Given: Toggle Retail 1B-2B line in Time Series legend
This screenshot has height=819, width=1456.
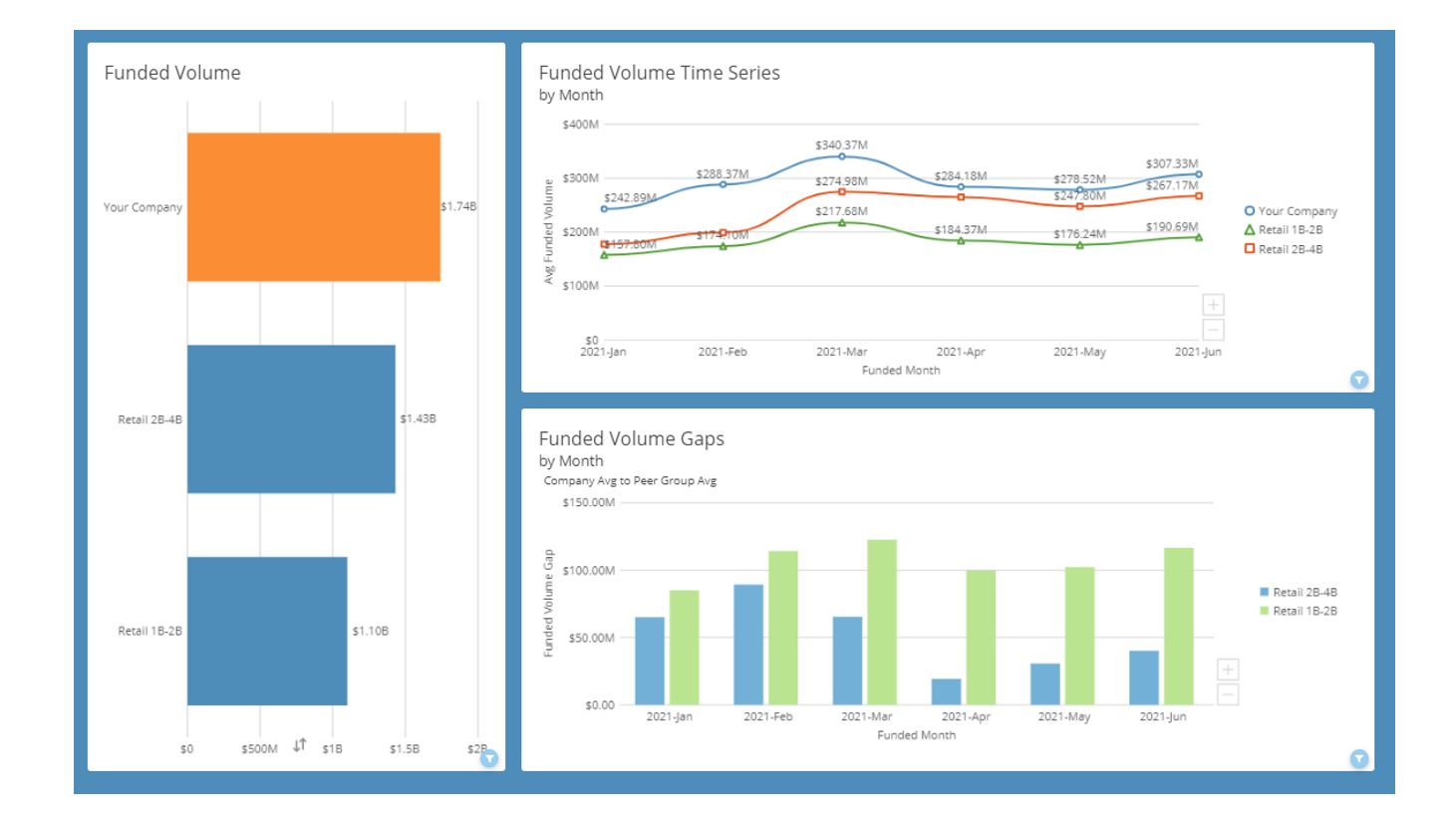Looking at the screenshot, I should (1284, 230).
